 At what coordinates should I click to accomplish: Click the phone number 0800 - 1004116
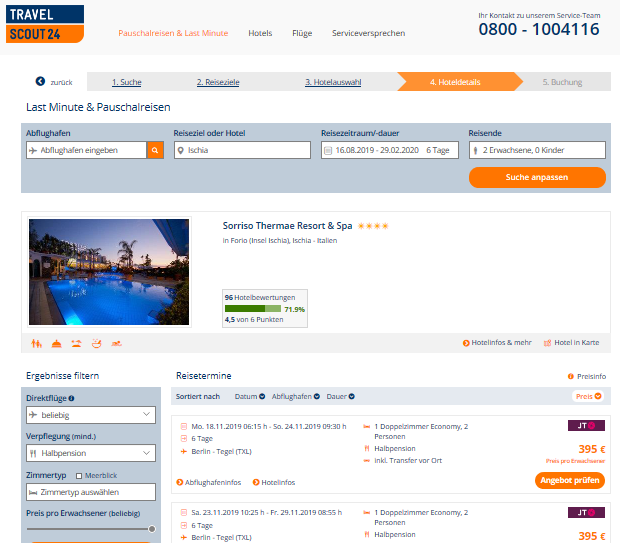539,29
